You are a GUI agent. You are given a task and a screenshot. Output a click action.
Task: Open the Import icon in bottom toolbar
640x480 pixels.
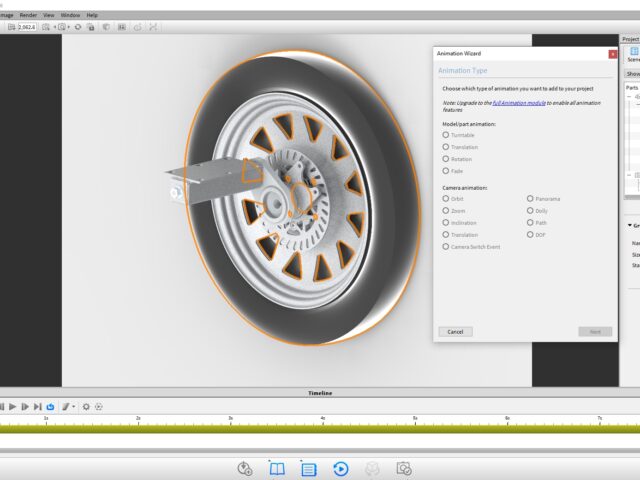tap(244, 469)
